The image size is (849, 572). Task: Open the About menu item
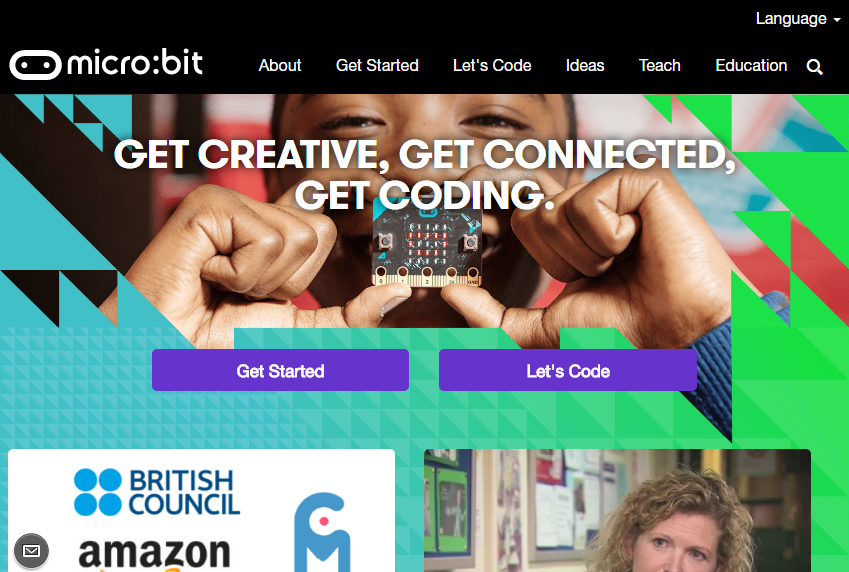tap(280, 66)
